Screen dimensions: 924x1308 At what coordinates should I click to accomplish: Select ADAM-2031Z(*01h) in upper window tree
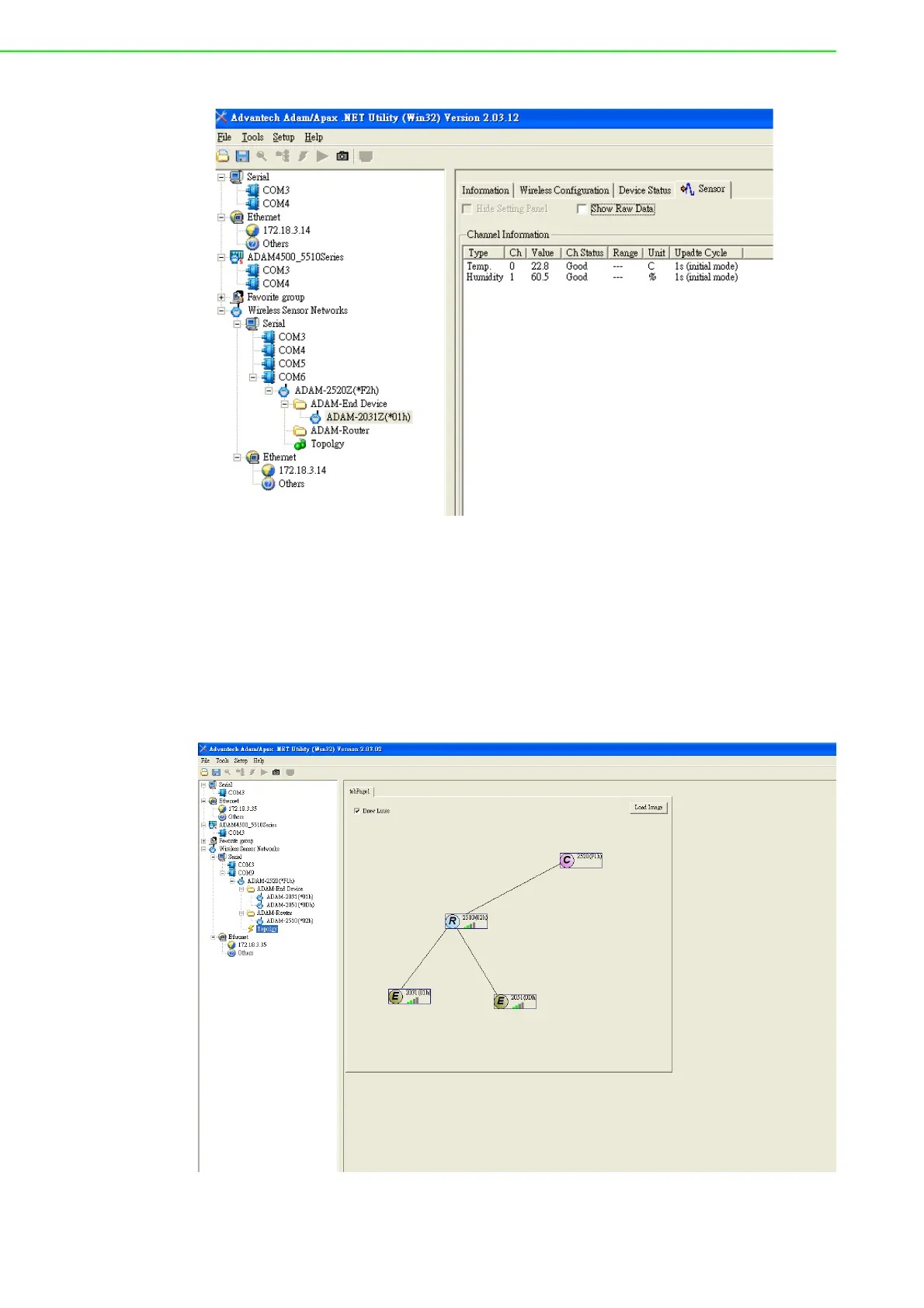(368, 417)
